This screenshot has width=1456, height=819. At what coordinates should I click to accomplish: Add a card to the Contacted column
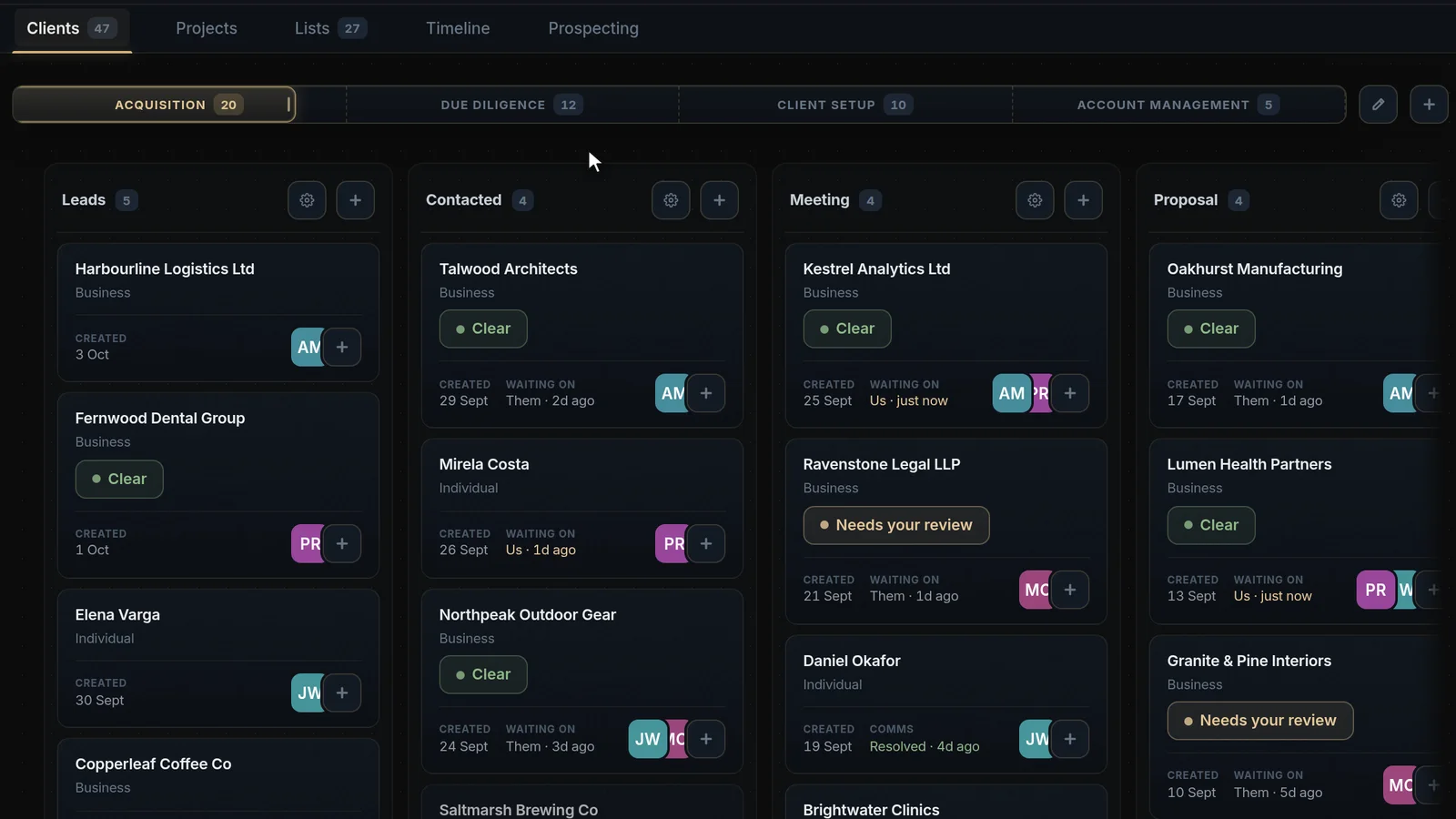point(719,200)
